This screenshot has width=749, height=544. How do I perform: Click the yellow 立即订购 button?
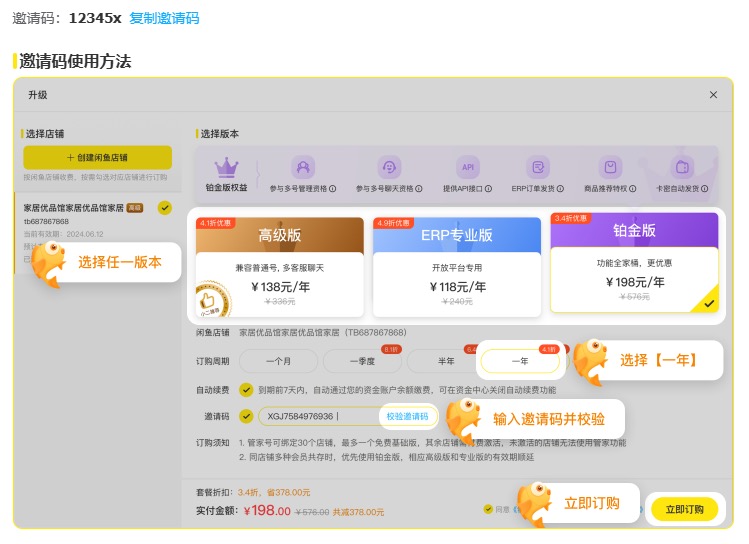coord(685,509)
